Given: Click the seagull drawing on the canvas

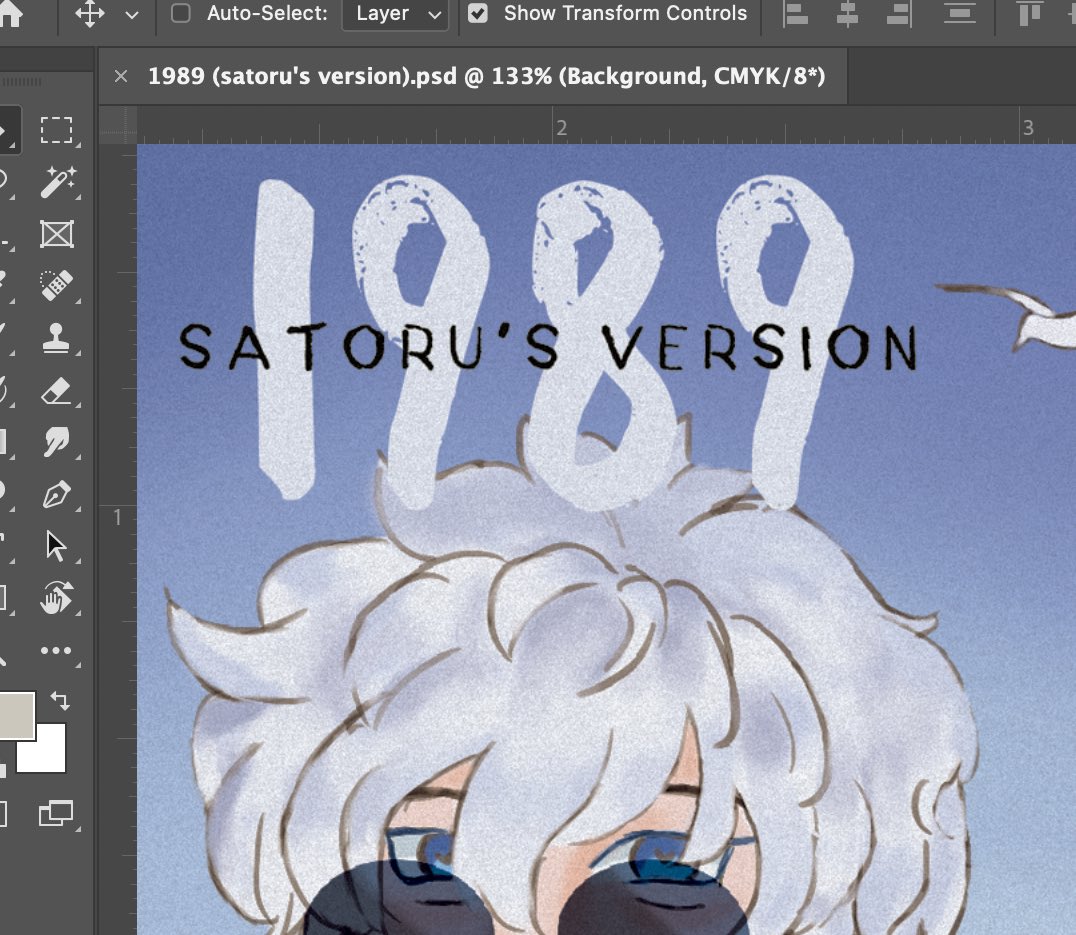Looking at the screenshot, I should [1006, 316].
